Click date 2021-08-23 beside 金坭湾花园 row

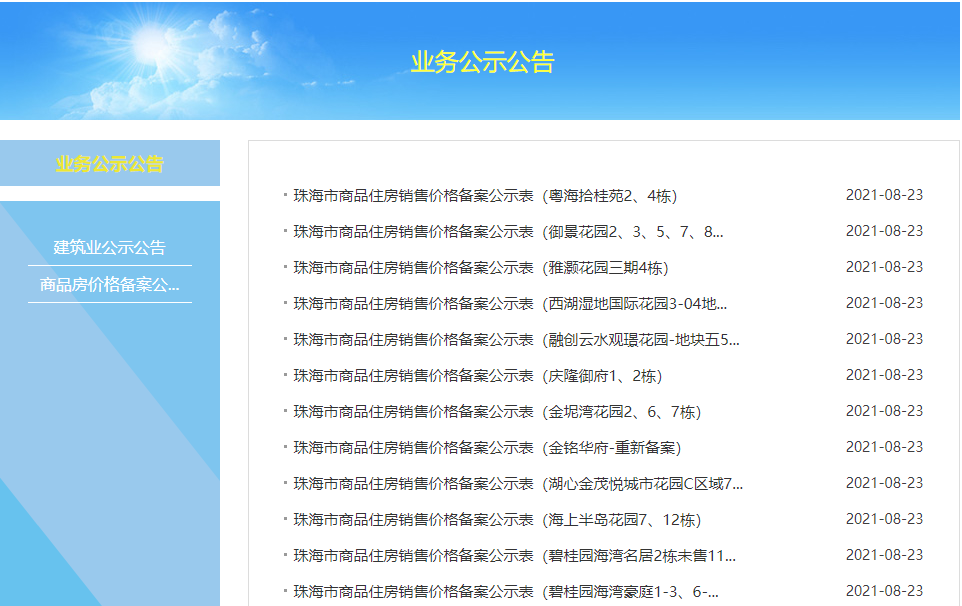coord(884,411)
